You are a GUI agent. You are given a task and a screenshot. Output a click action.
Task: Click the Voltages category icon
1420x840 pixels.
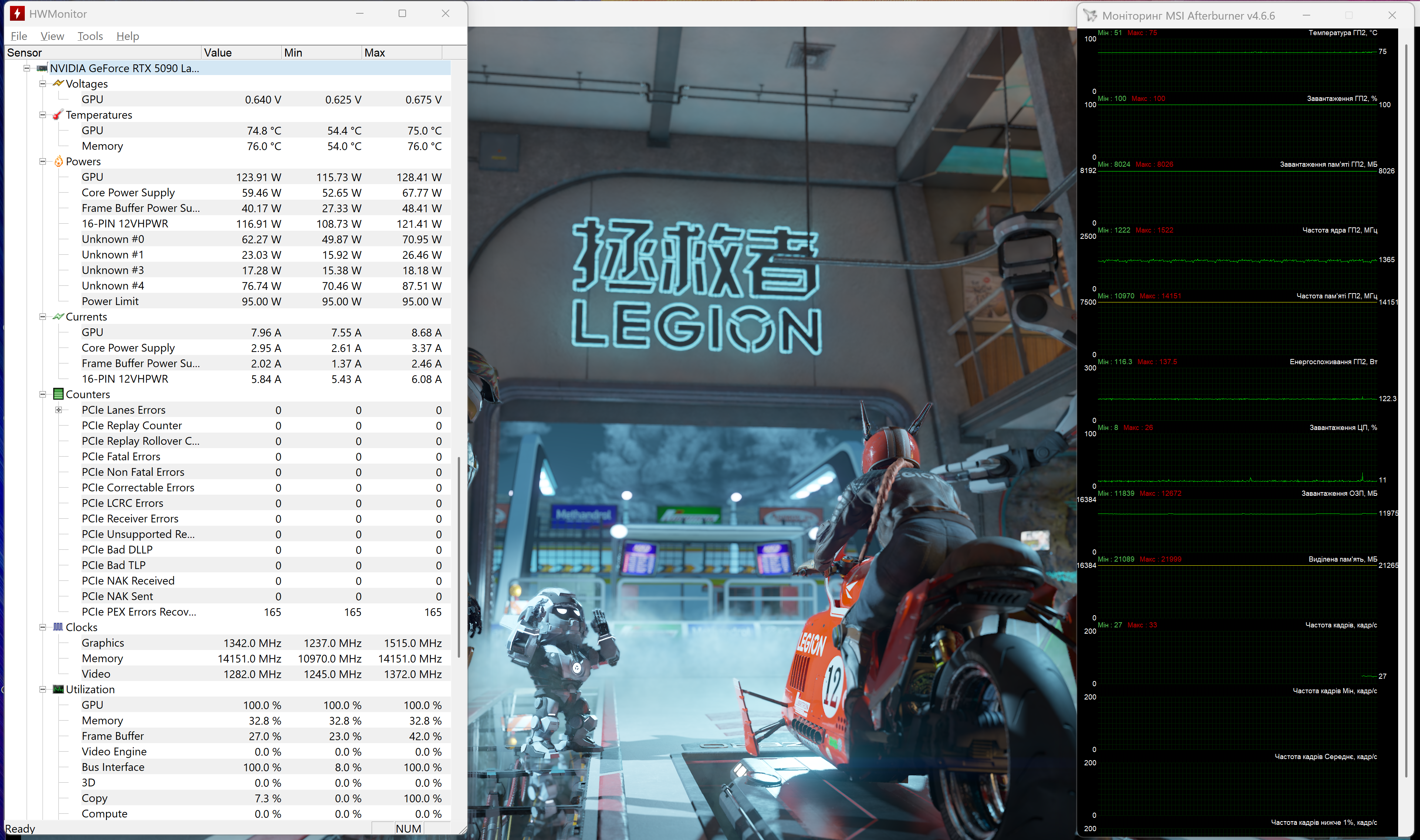(58, 84)
